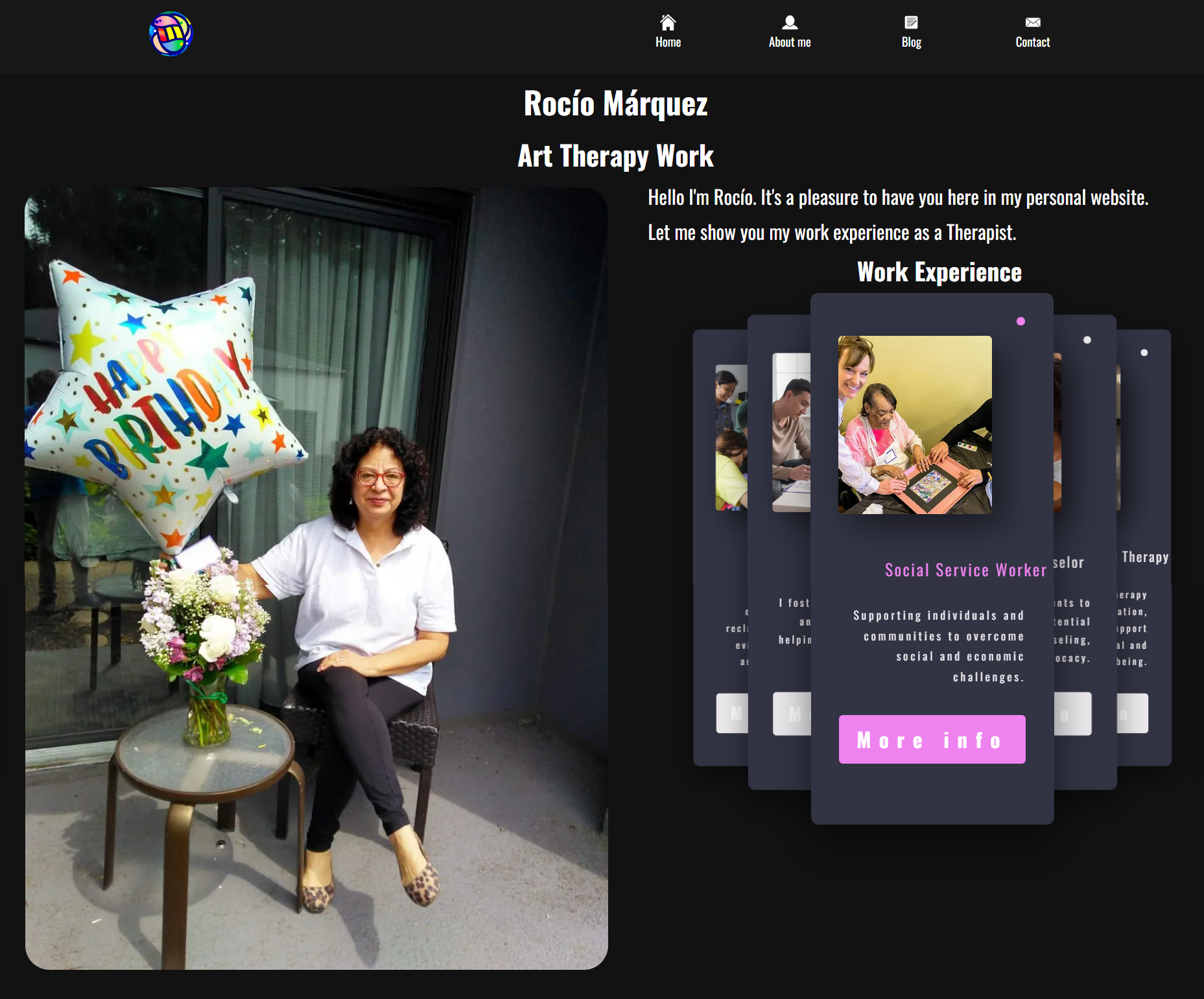This screenshot has width=1204, height=999.
Task: Open the Home nav text label
Action: [668, 42]
